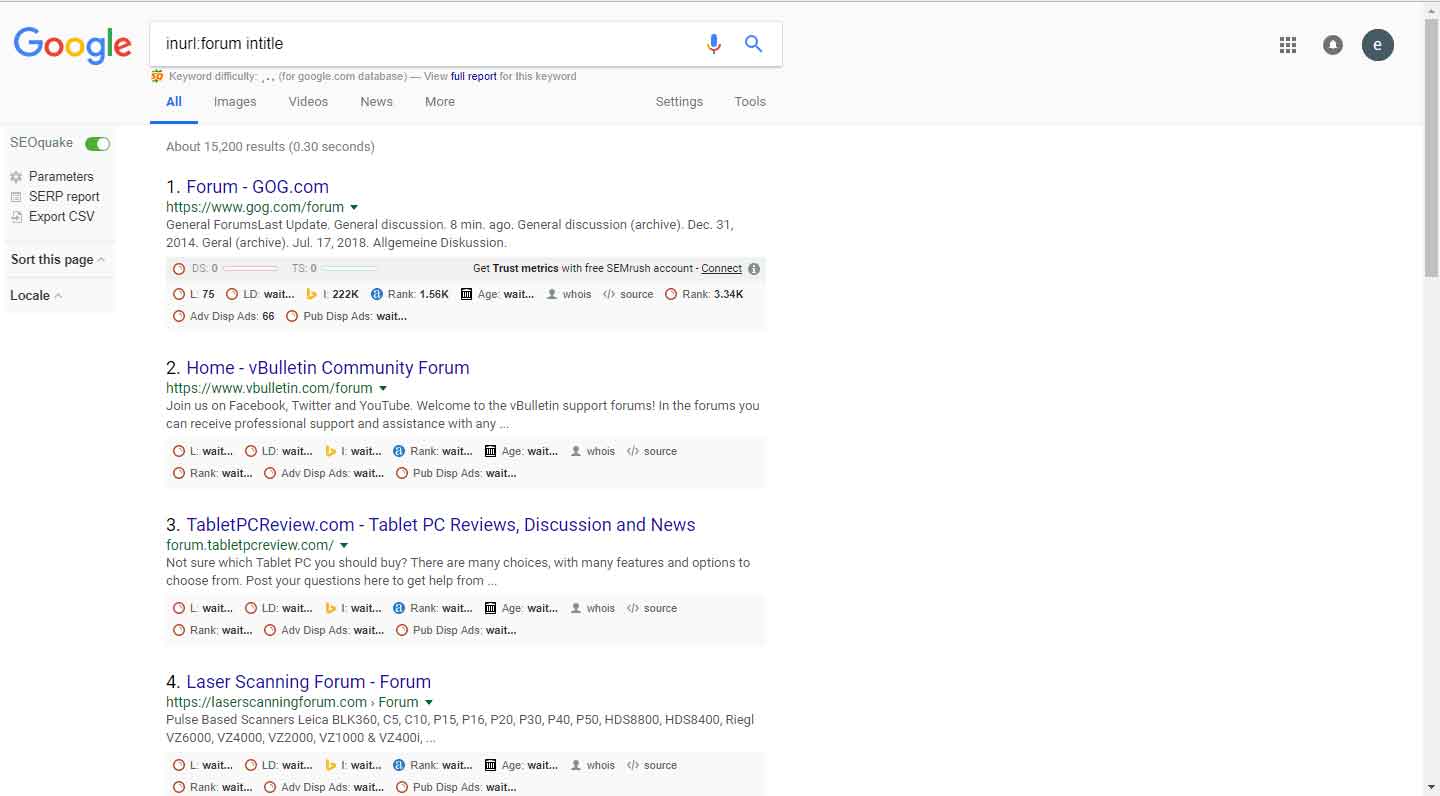Open the More search menu

(x=440, y=102)
